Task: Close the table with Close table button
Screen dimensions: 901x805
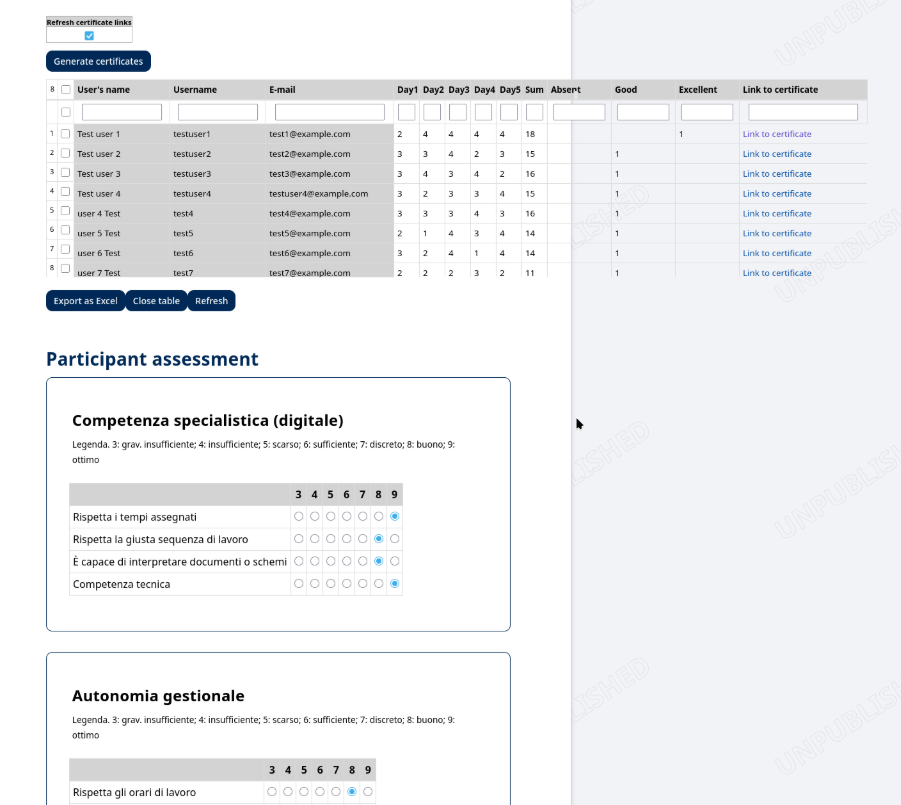Action: [x=156, y=301]
